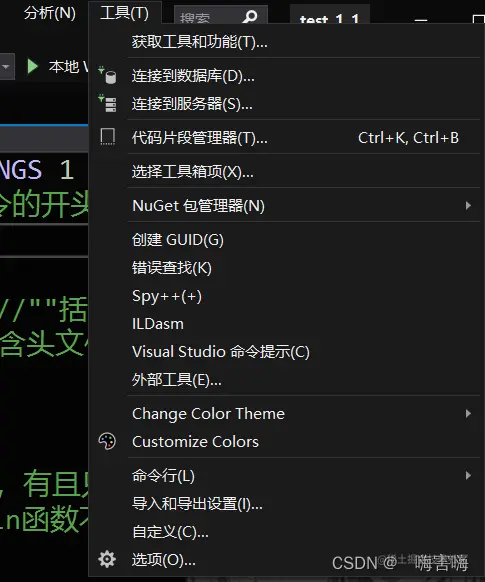The width and height of the screenshot is (485, 582).
Task: Click the code snippet manager icon
Action: click(108, 137)
